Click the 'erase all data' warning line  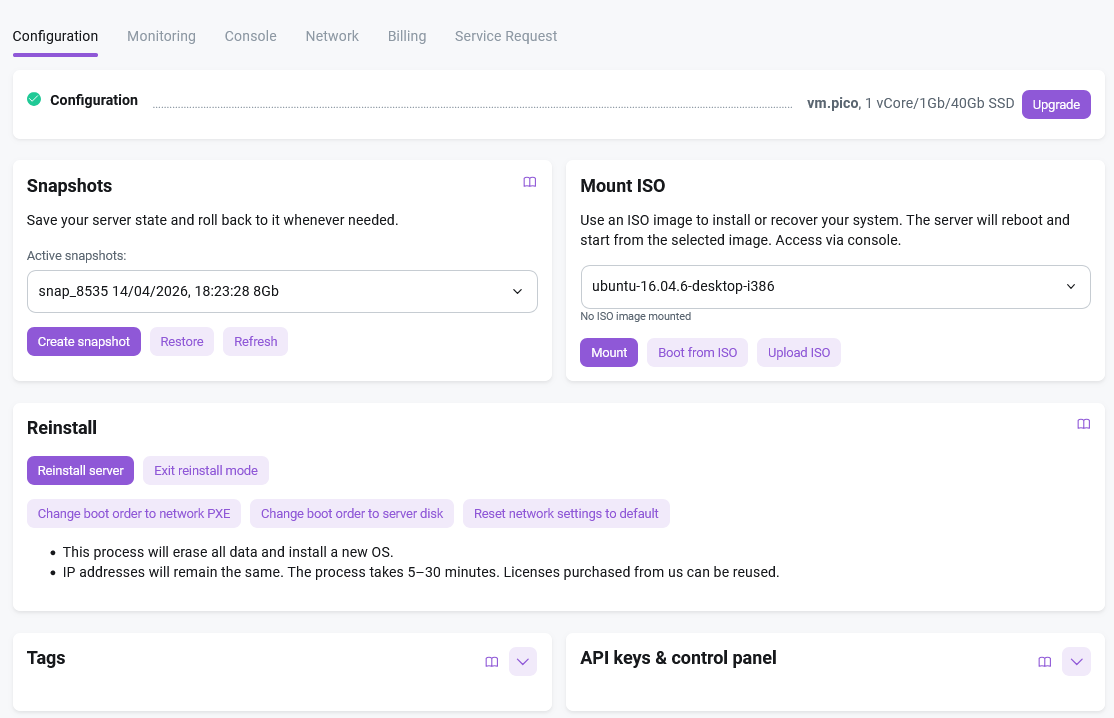228,553
